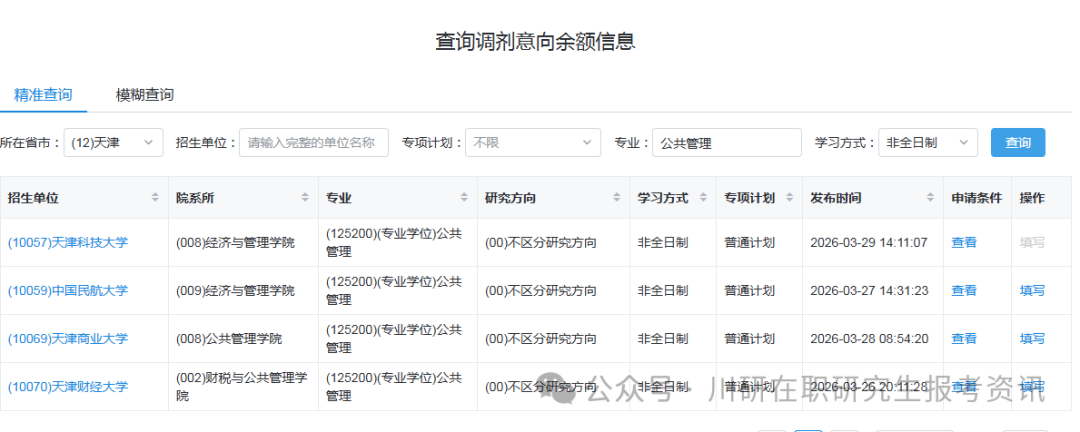
Task: Click the 发布时间 column header label
Action: pos(835,198)
